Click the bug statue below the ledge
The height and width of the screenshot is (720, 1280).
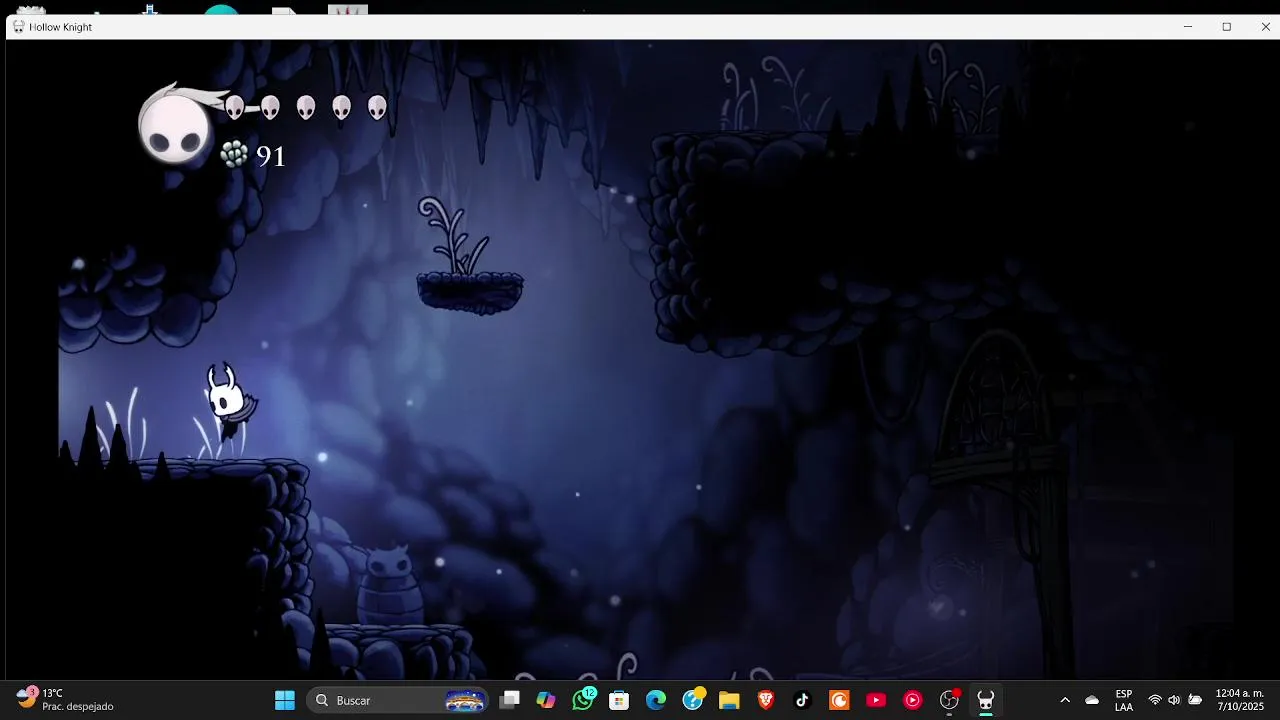pyautogui.click(x=389, y=583)
